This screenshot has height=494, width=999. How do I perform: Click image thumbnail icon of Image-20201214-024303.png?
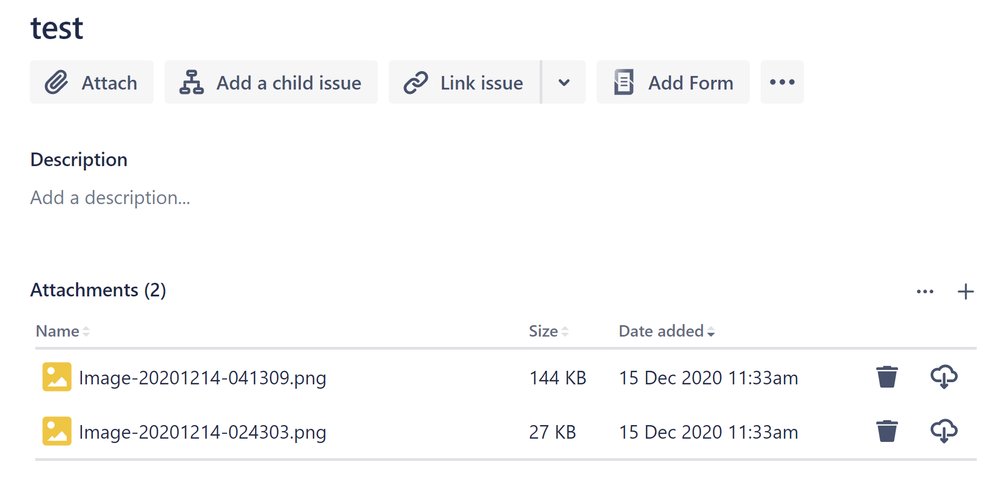[57, 431]
